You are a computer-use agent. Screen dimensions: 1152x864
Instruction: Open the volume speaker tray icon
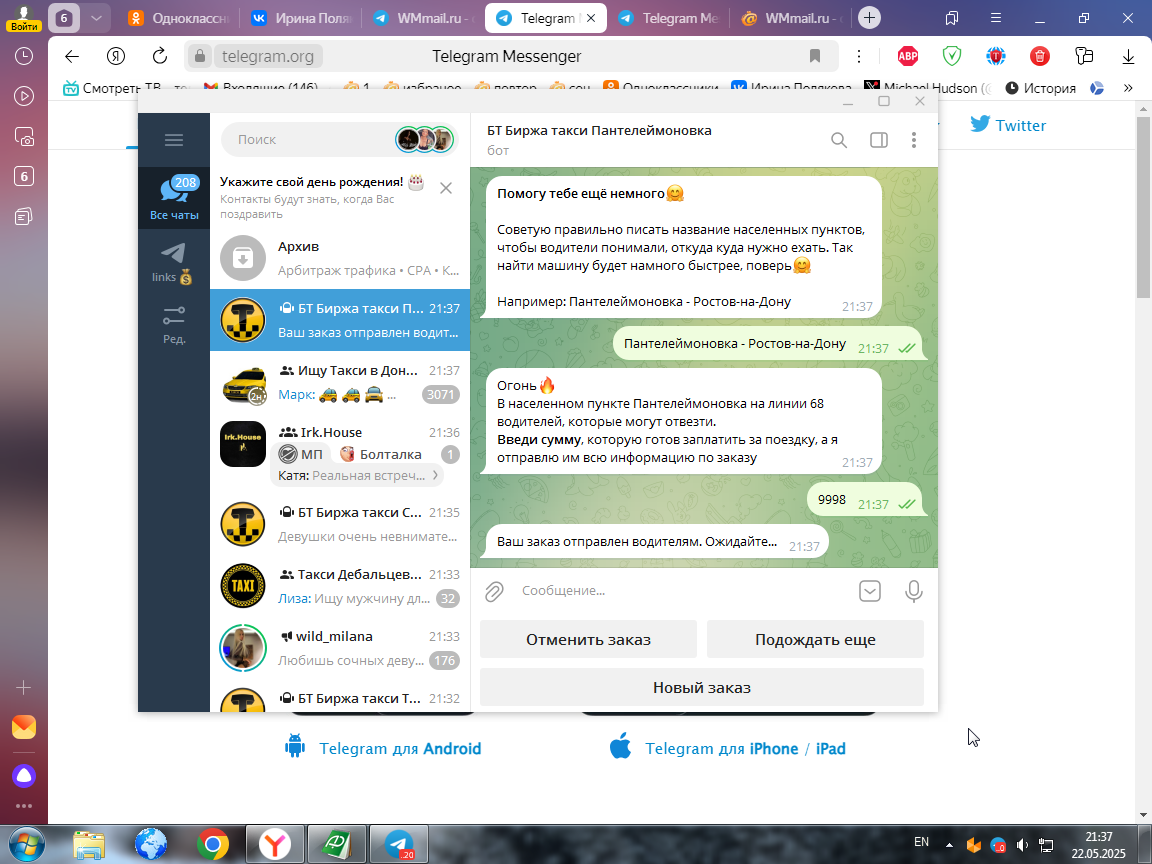coord(1022,846)
